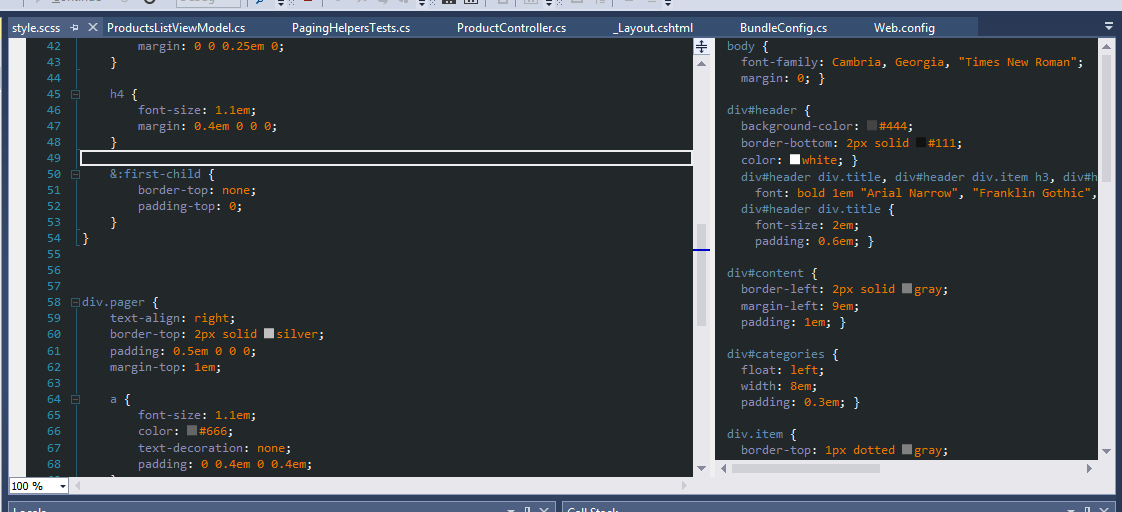Click the blue caret marker on the scrollbar
This screenshot has width=1122, height=512.
tap(701, 250)
